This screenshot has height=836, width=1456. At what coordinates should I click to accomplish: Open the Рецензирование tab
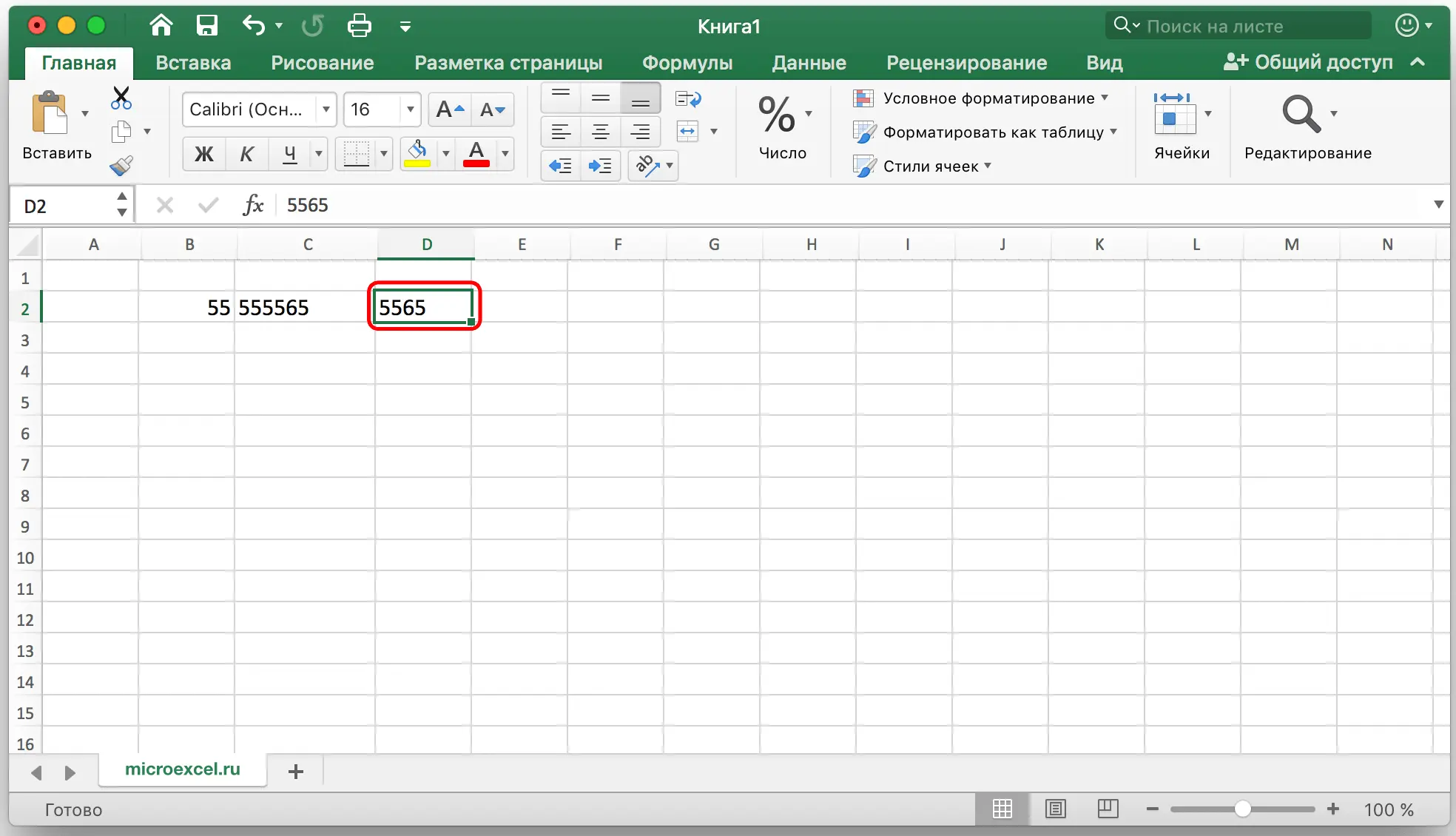[x=966, y=63]
